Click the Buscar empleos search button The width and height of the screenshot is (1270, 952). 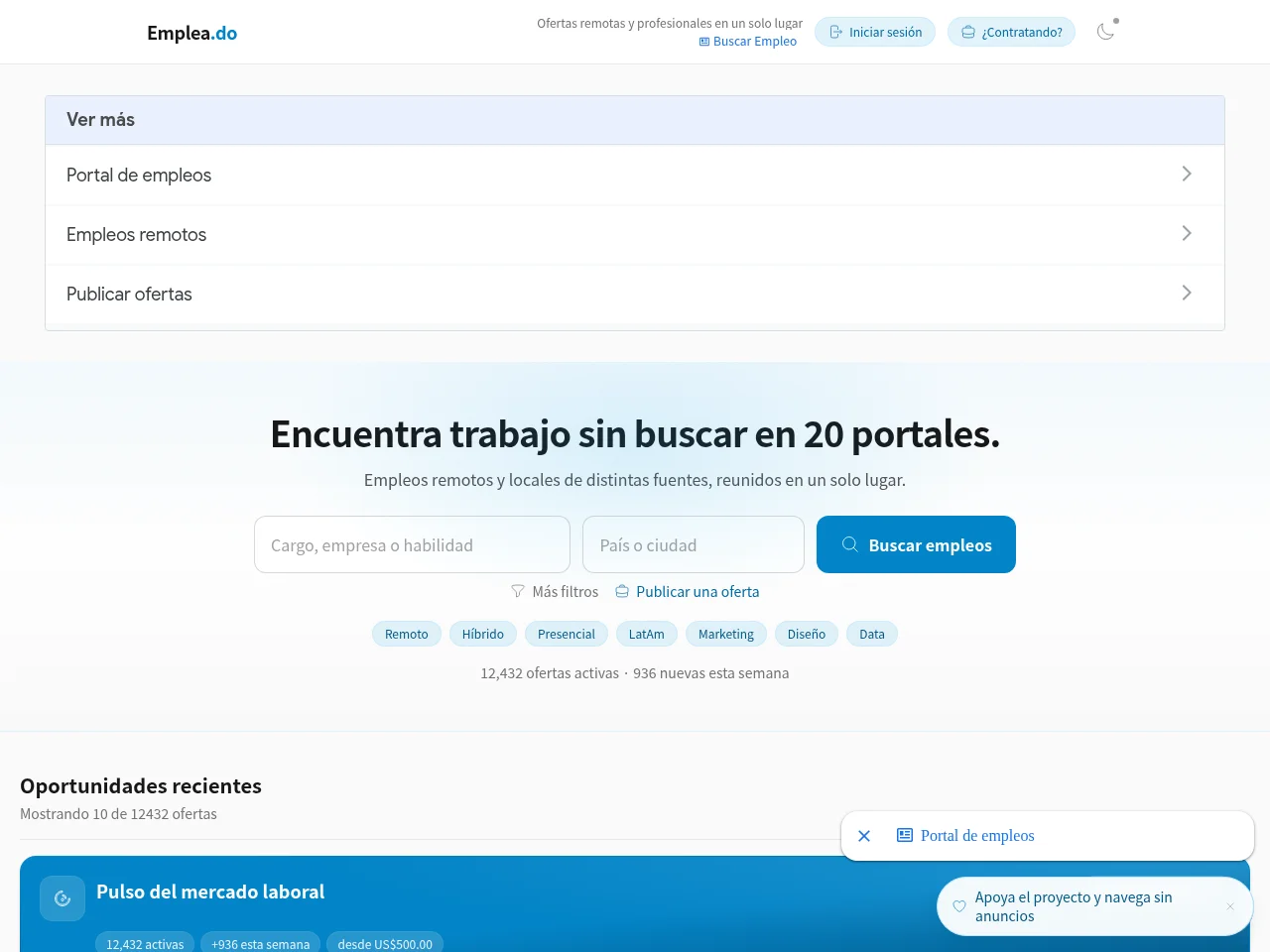coord(916,544)
